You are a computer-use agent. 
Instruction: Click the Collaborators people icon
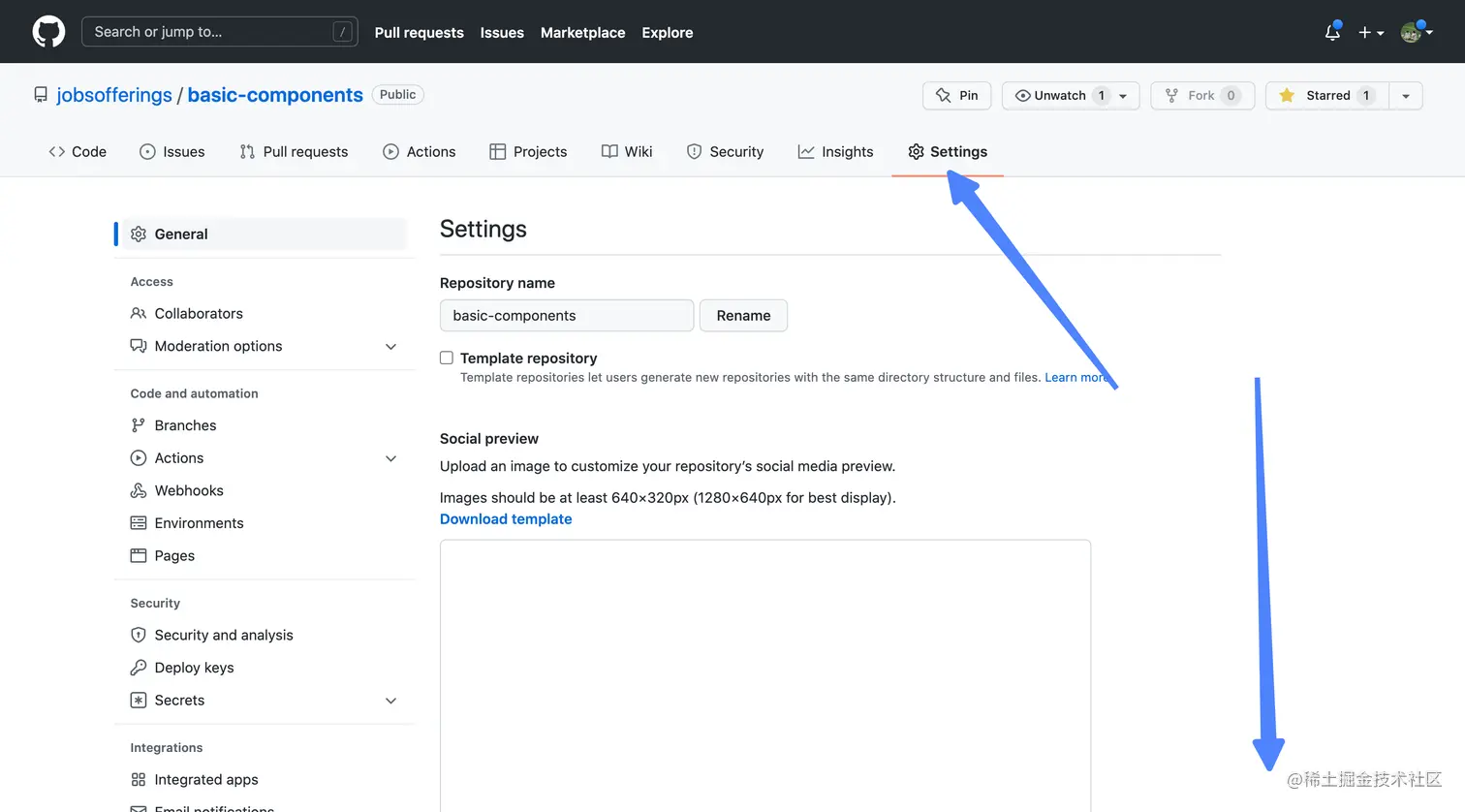[139, 313]
